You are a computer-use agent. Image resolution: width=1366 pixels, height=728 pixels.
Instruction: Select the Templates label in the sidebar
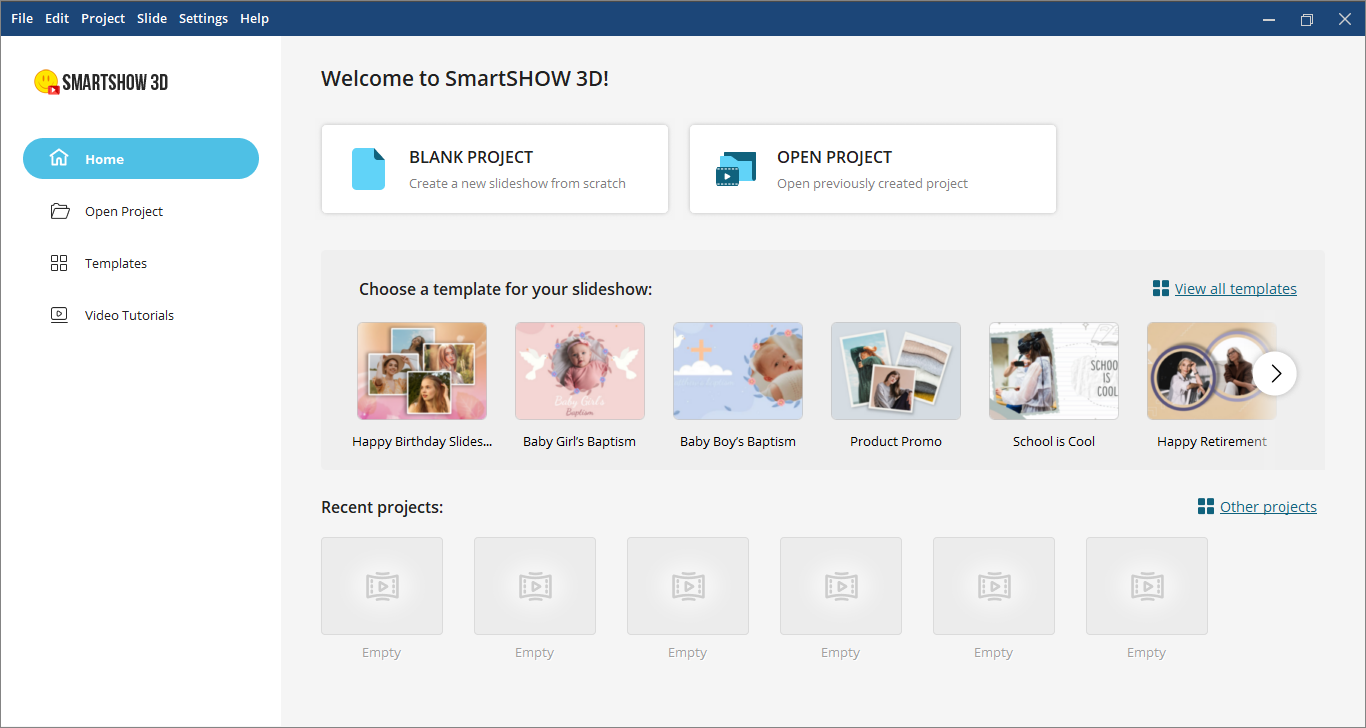[116, 263]
